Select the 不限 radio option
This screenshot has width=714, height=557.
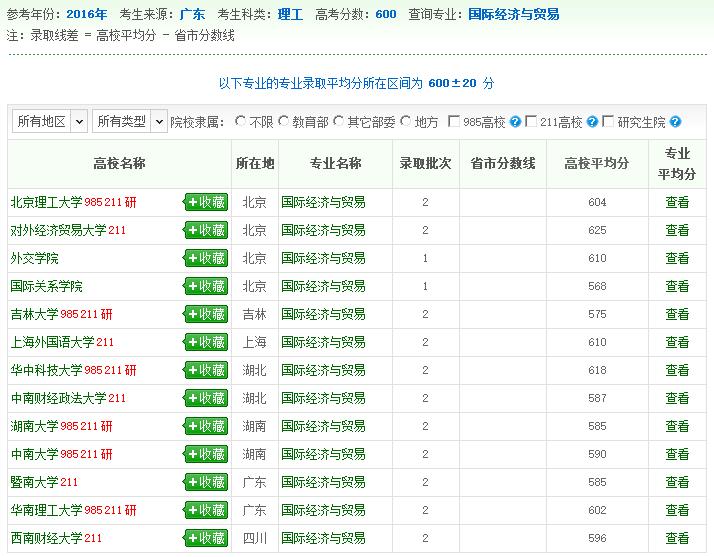[240, 121]
